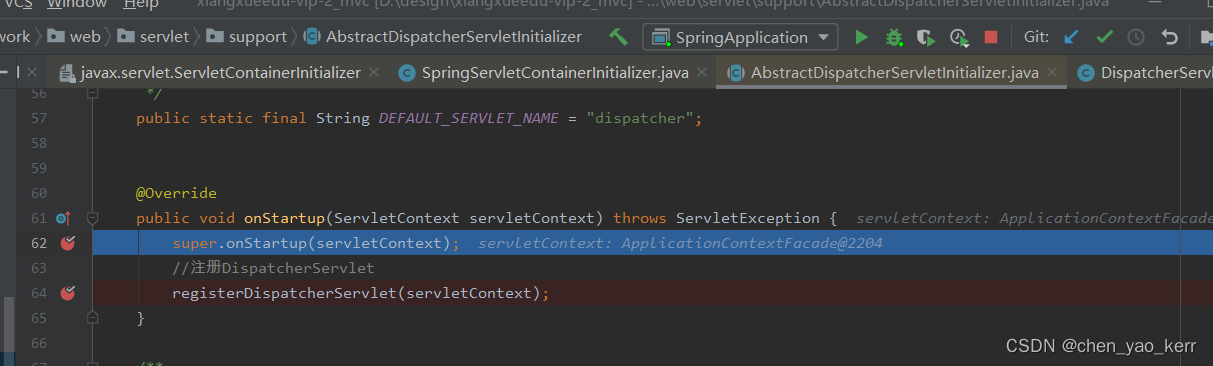Click AbstractDispatcherServletInitializer in breadcrumb bar

pos(442,37)
